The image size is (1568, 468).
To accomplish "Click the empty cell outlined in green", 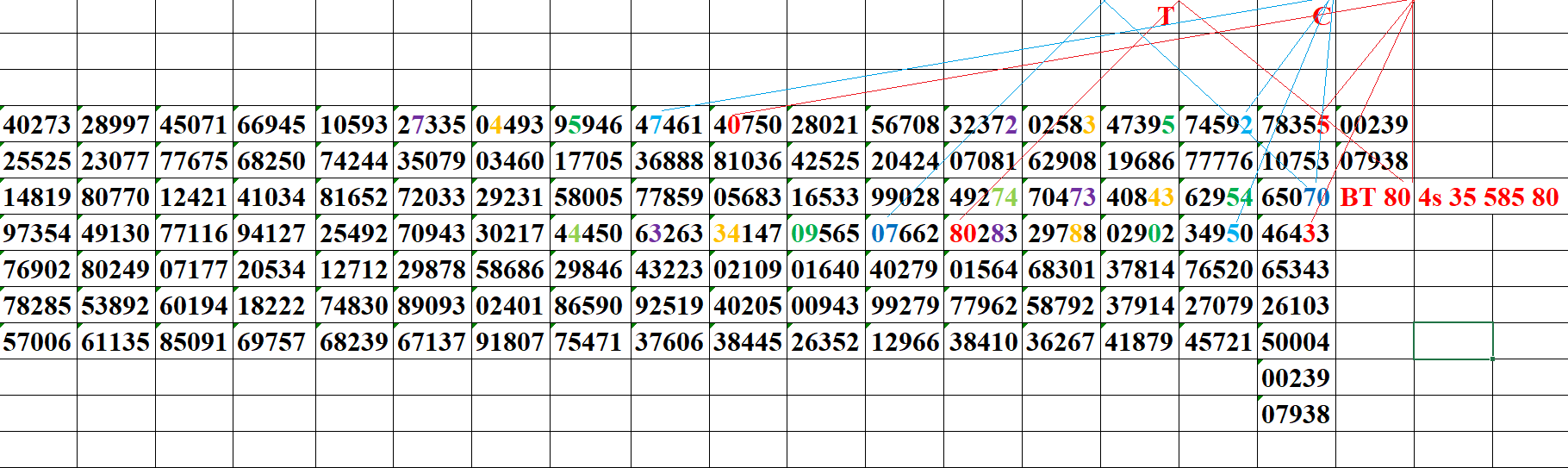I will click(x=1453, y=340).
